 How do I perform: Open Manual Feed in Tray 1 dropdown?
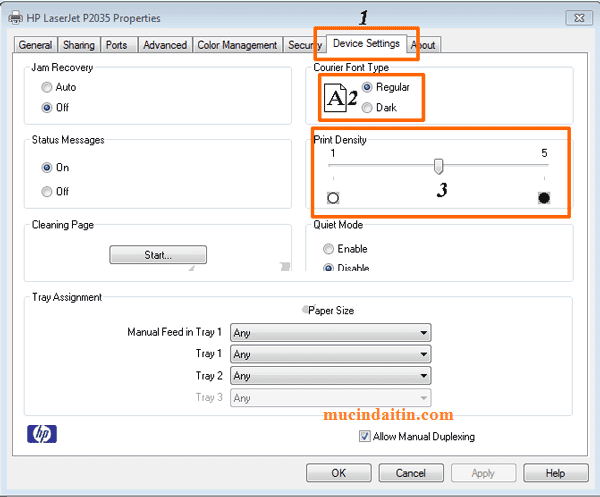point(330,332)
